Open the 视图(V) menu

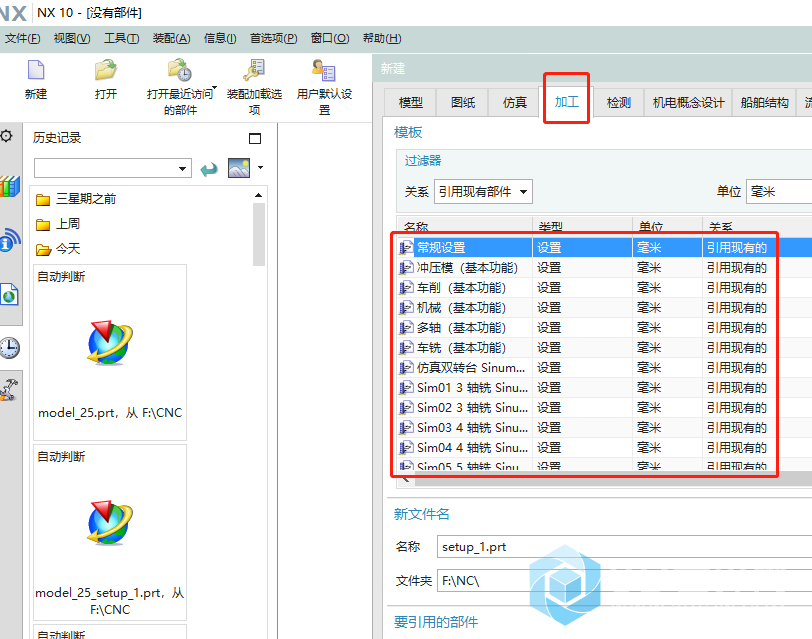(72, 38)
